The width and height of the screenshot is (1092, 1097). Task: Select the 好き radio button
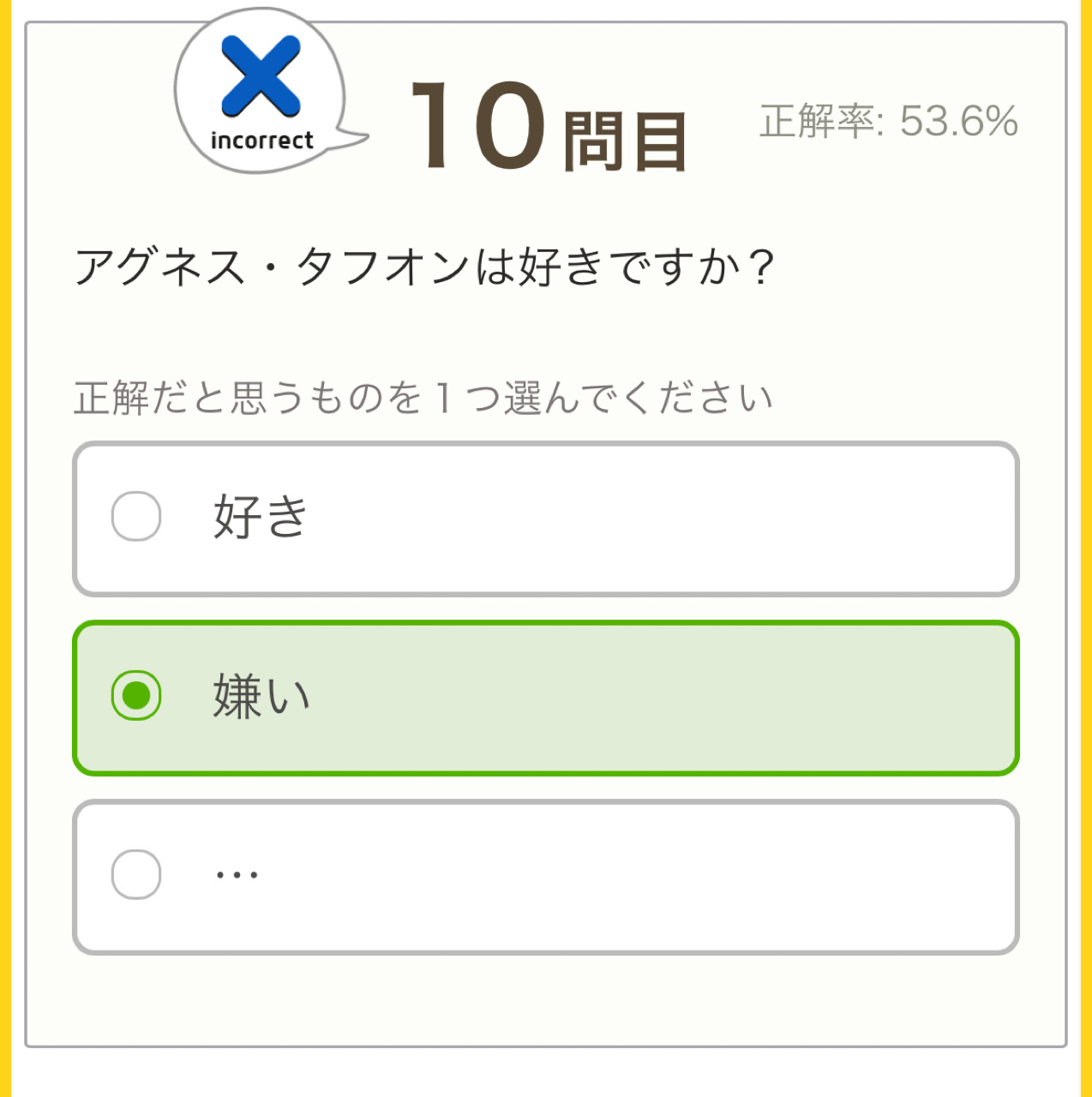[x=136, y=517]
